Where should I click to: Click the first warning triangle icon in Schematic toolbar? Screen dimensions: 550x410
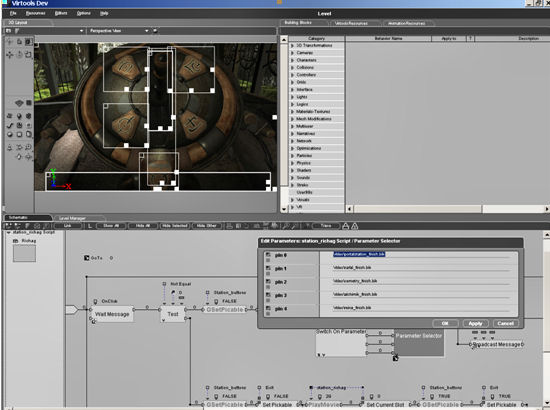click(346, 226)
